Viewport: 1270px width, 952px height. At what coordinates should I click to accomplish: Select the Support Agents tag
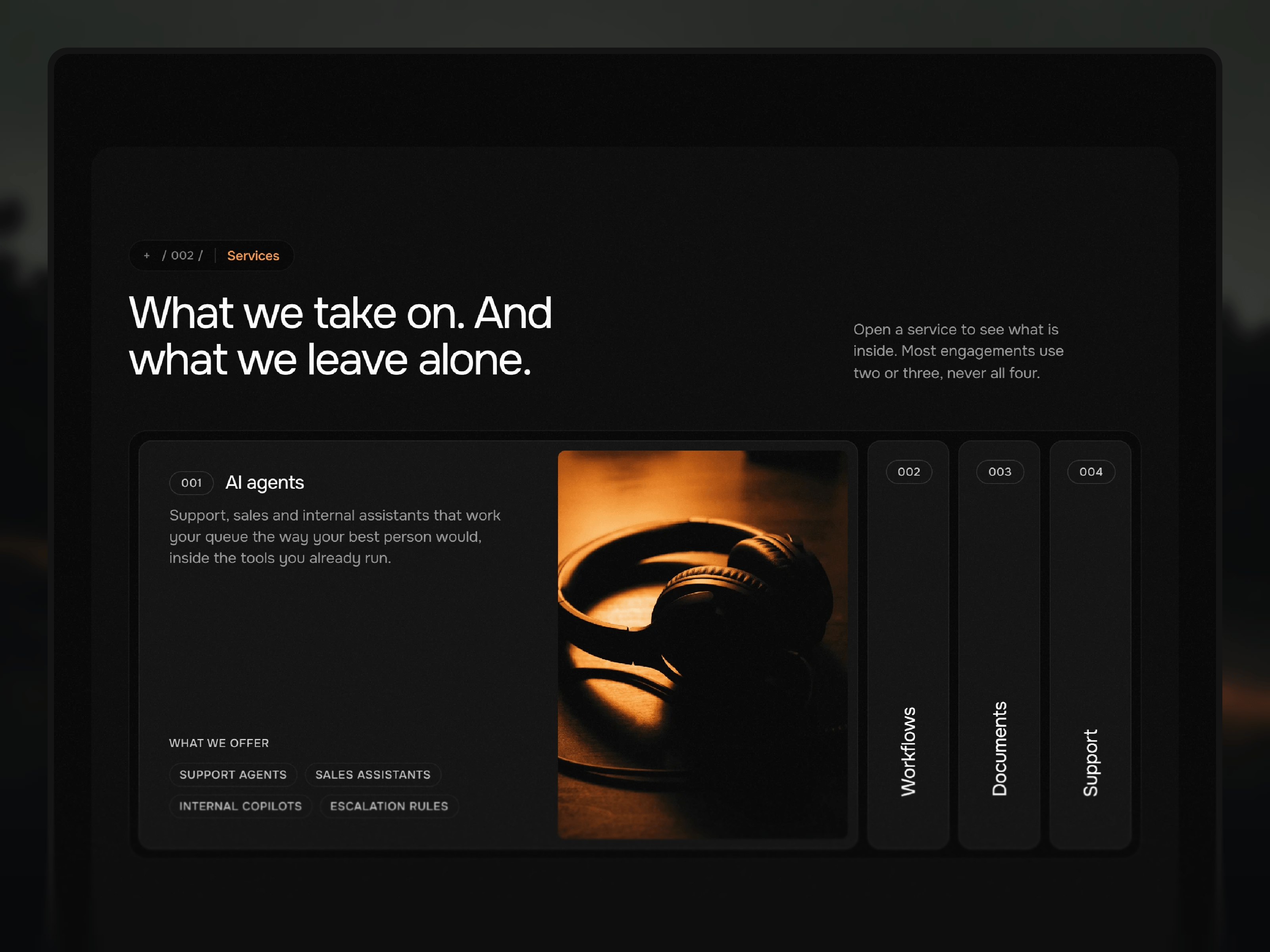click(x=233, y=775)
